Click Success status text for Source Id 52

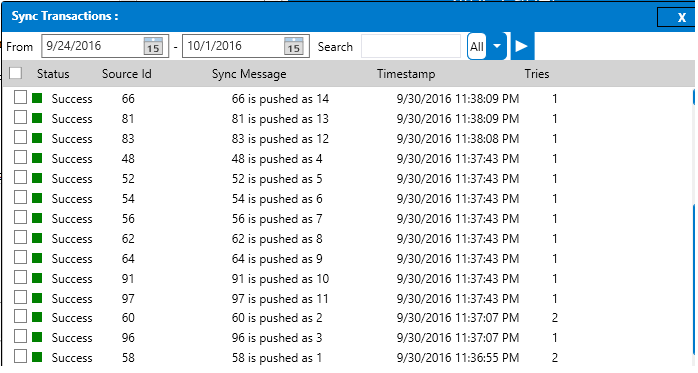72,179
